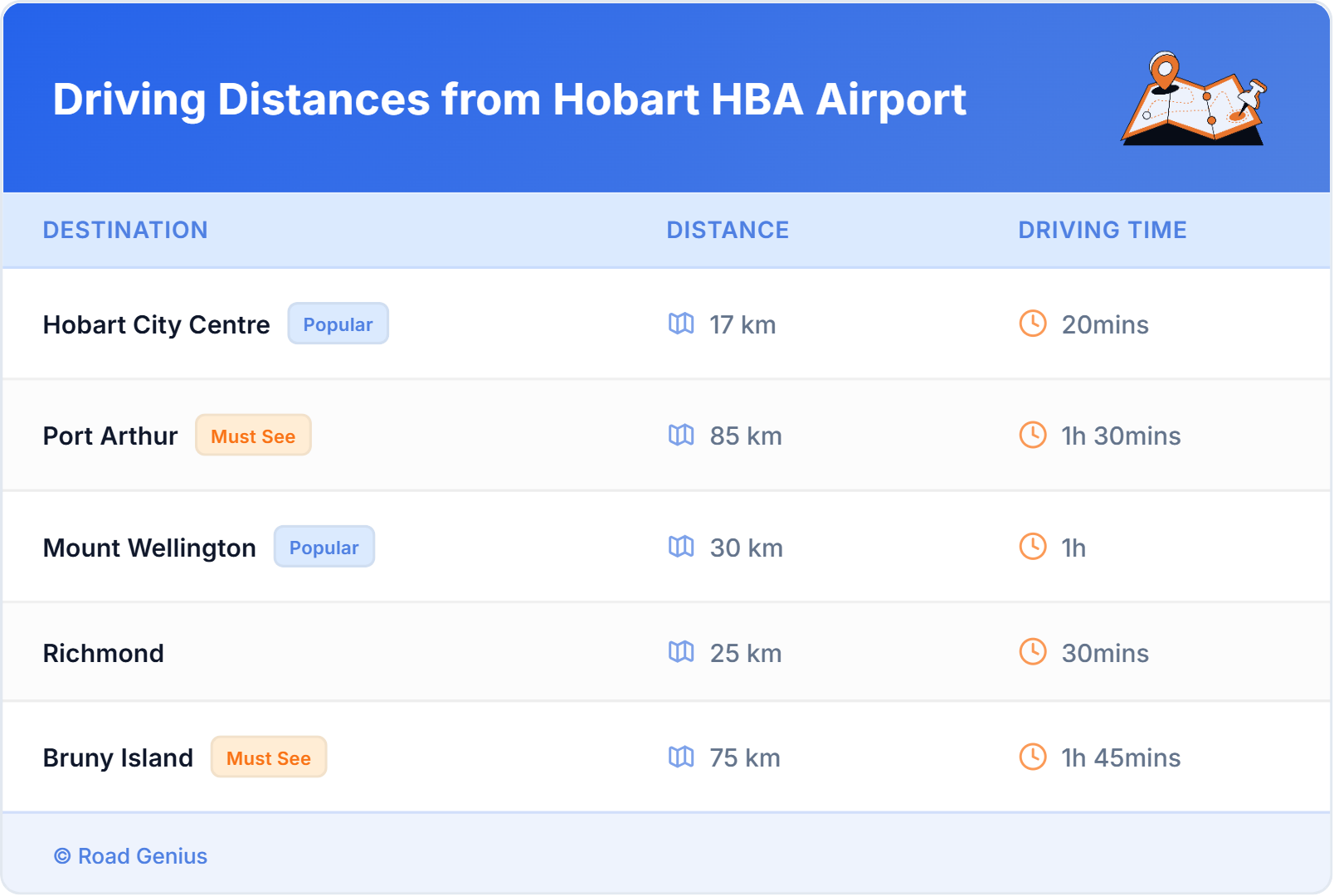
Task: Click the Port Arthur destination name
Action: (x=110, y=436)
